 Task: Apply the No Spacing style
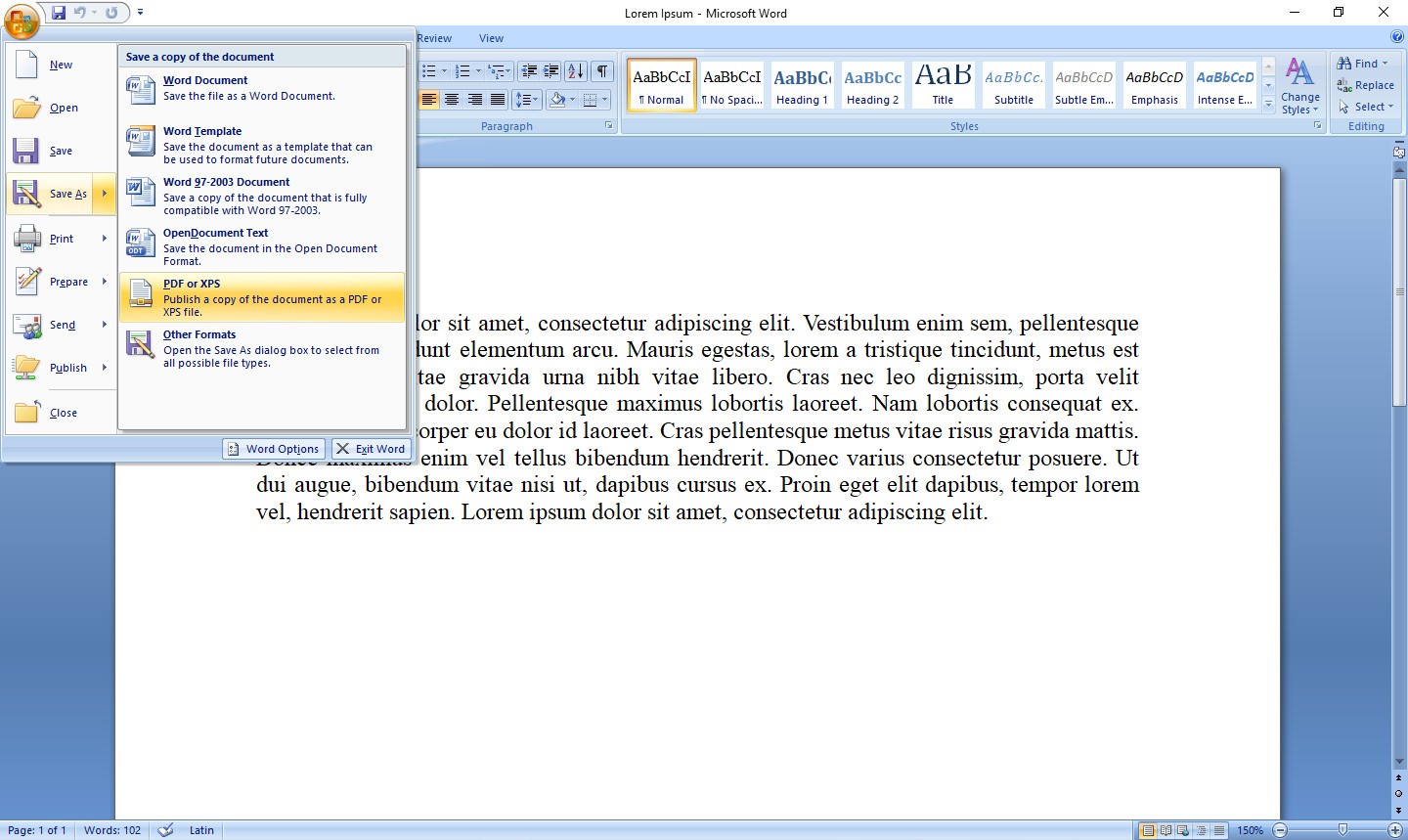[x=732, y=85]
